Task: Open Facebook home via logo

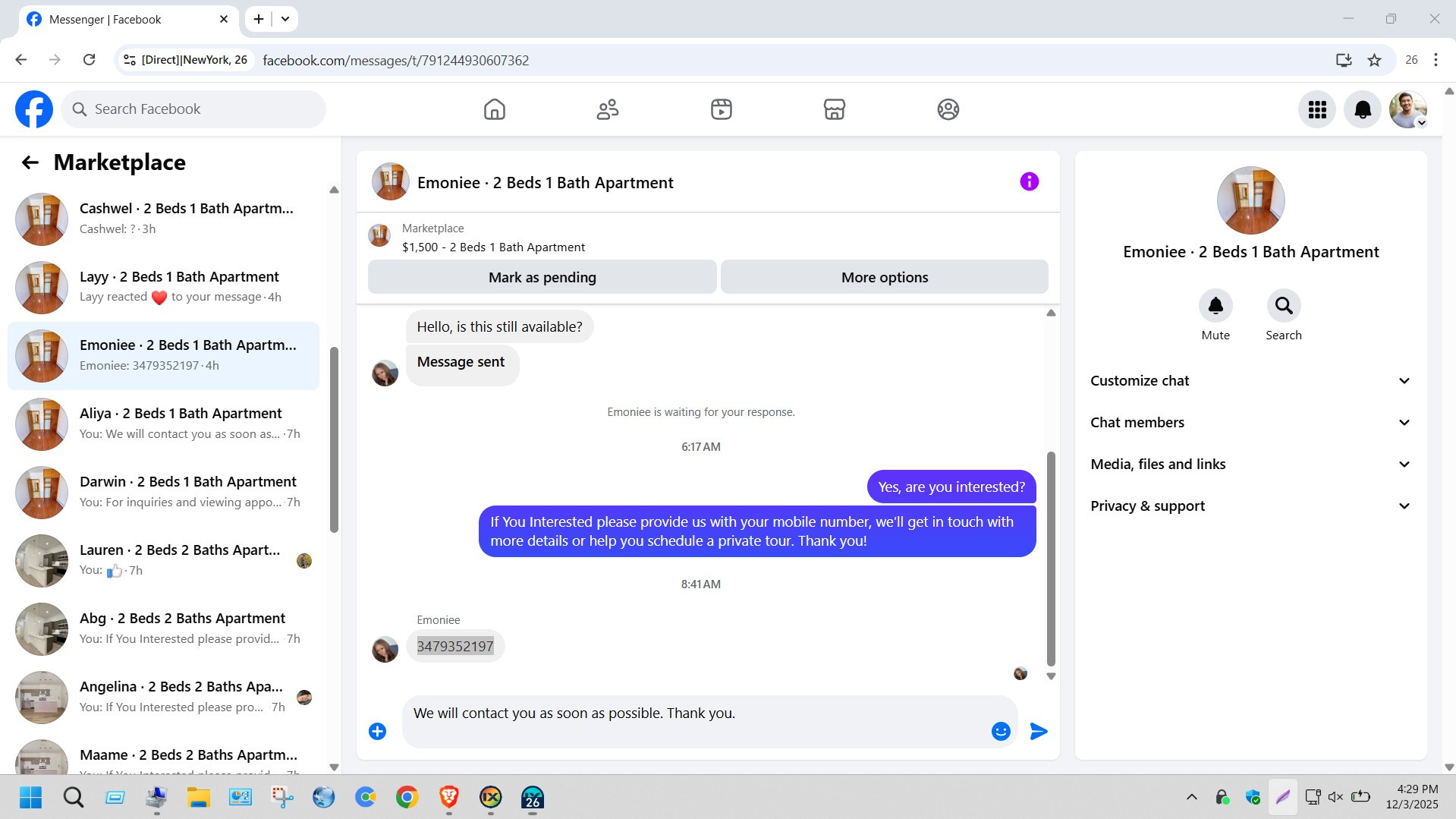Action: tap(34, 109)
